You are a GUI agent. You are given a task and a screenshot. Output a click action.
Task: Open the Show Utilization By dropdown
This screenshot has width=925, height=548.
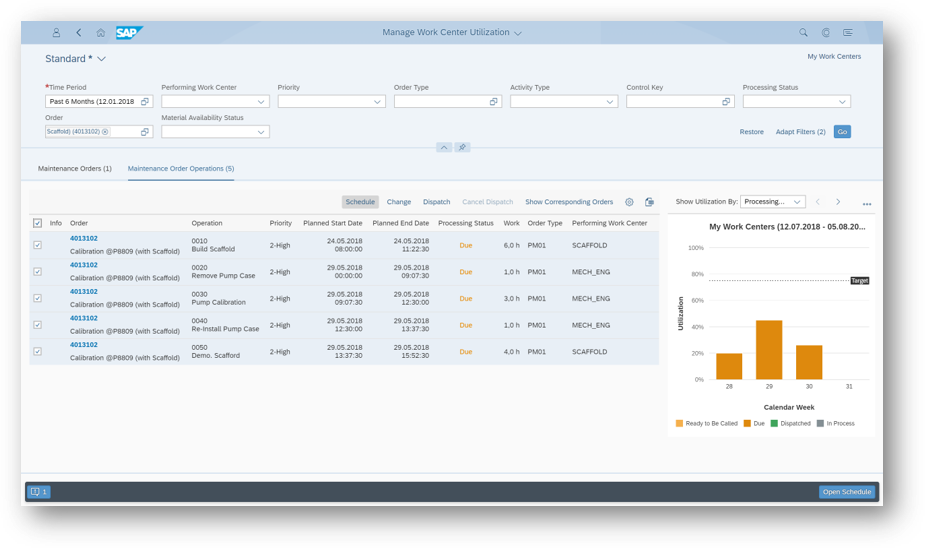pyautogui.click(x=773, y=202)
